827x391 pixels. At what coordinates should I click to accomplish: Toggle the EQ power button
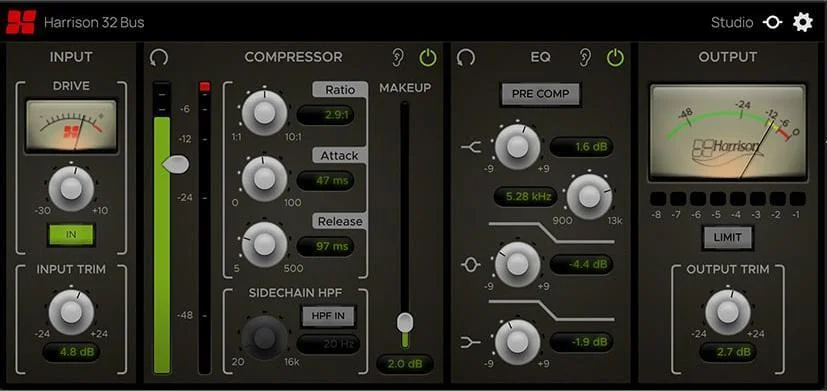(615, 57)
